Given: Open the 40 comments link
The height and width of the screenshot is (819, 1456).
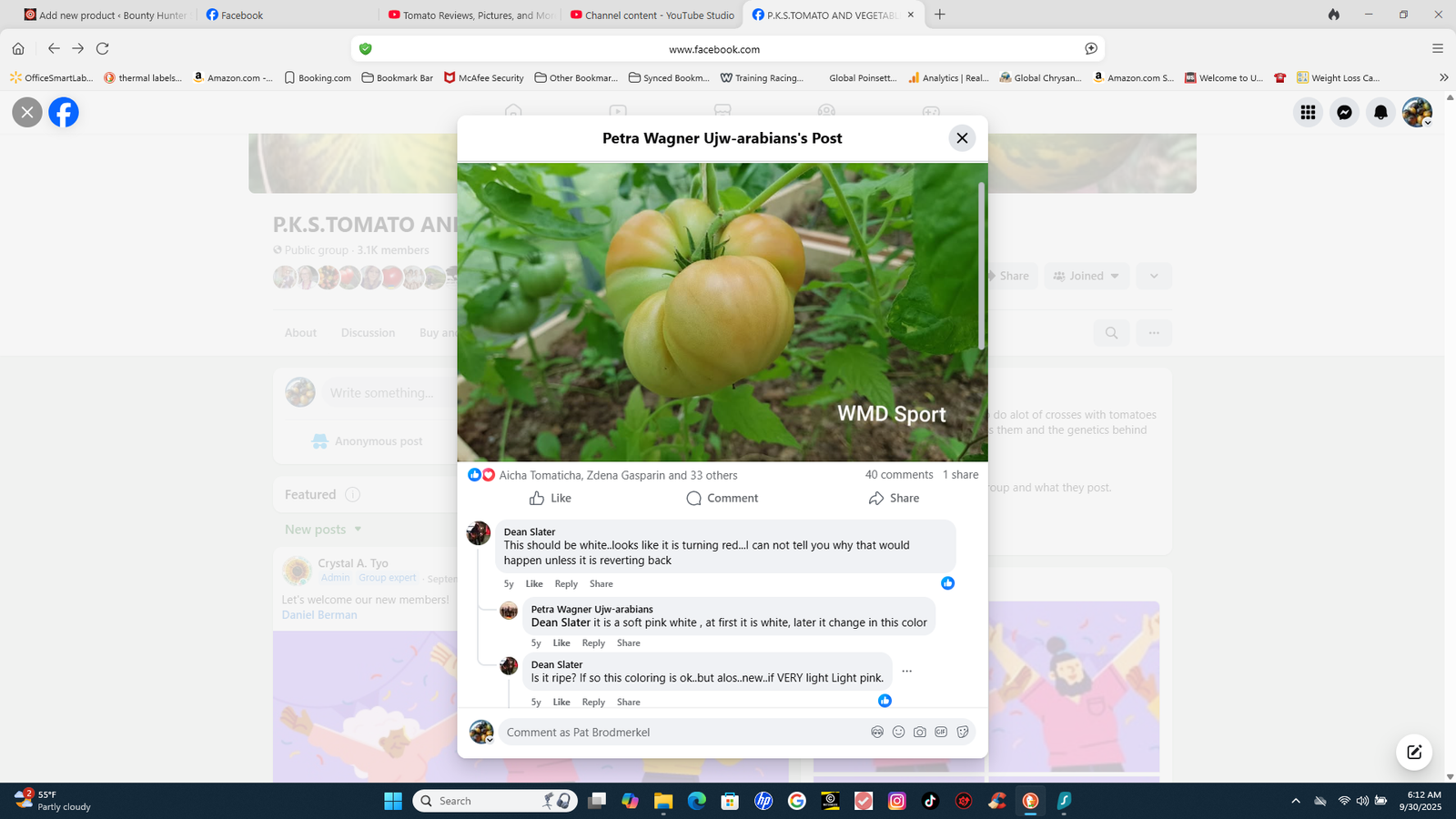Looking at the screenshot, I should click(x=898, y=475).
